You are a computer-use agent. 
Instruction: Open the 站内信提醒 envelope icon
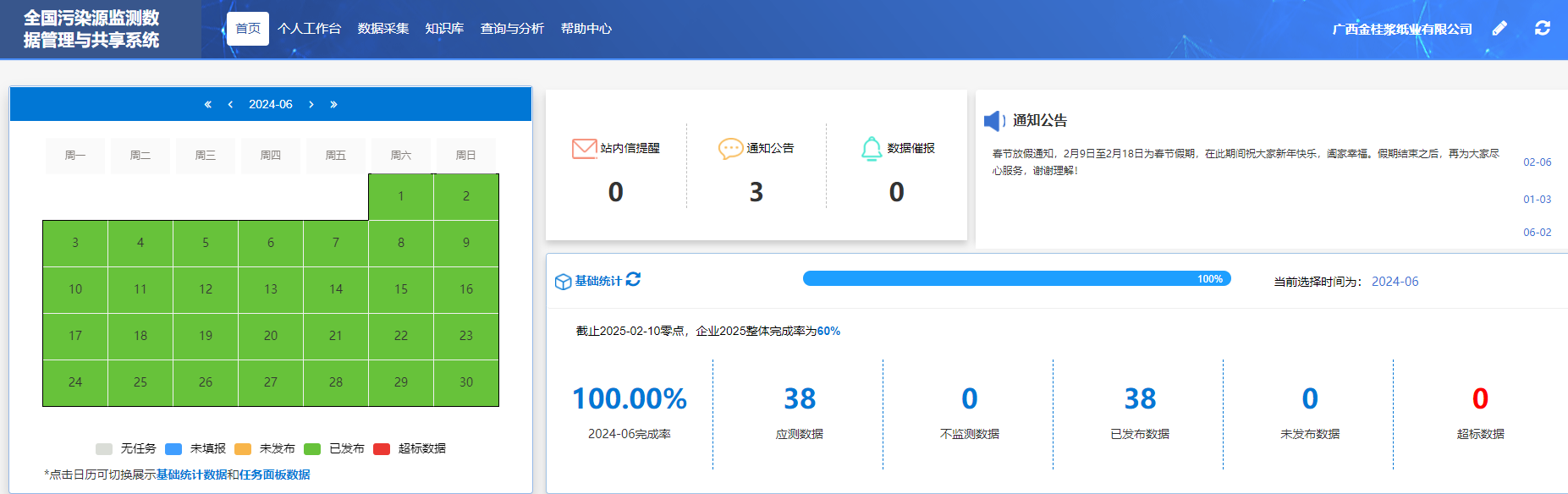click(584, 149)
